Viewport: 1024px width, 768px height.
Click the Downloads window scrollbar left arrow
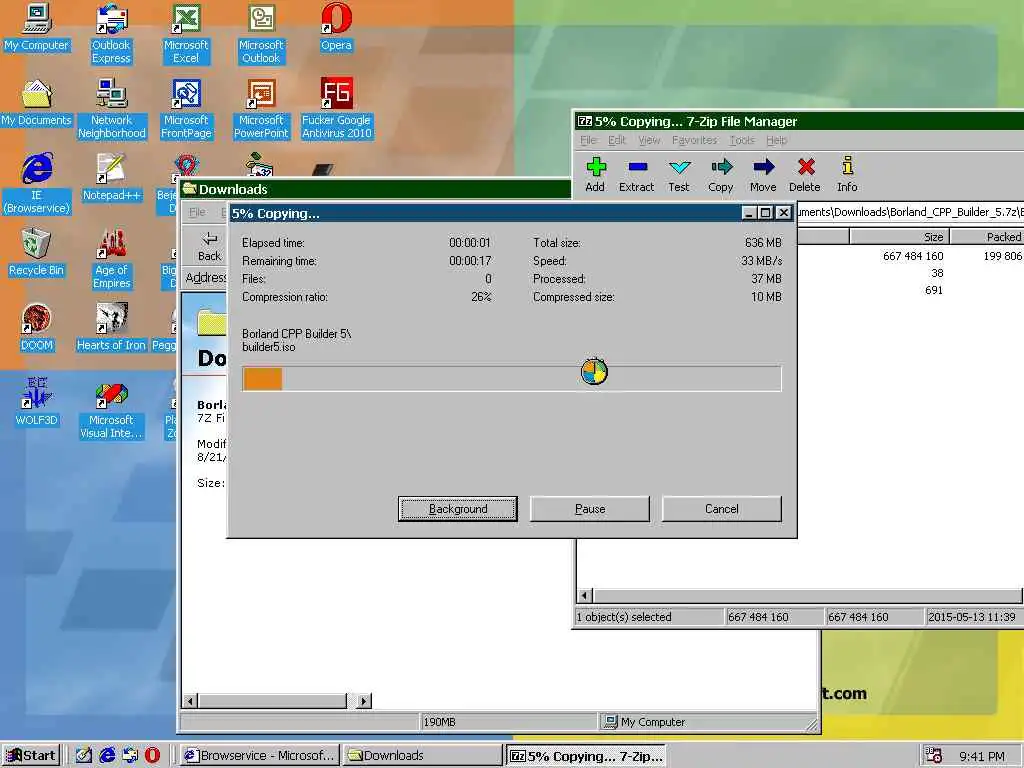[x=190, y=701]
